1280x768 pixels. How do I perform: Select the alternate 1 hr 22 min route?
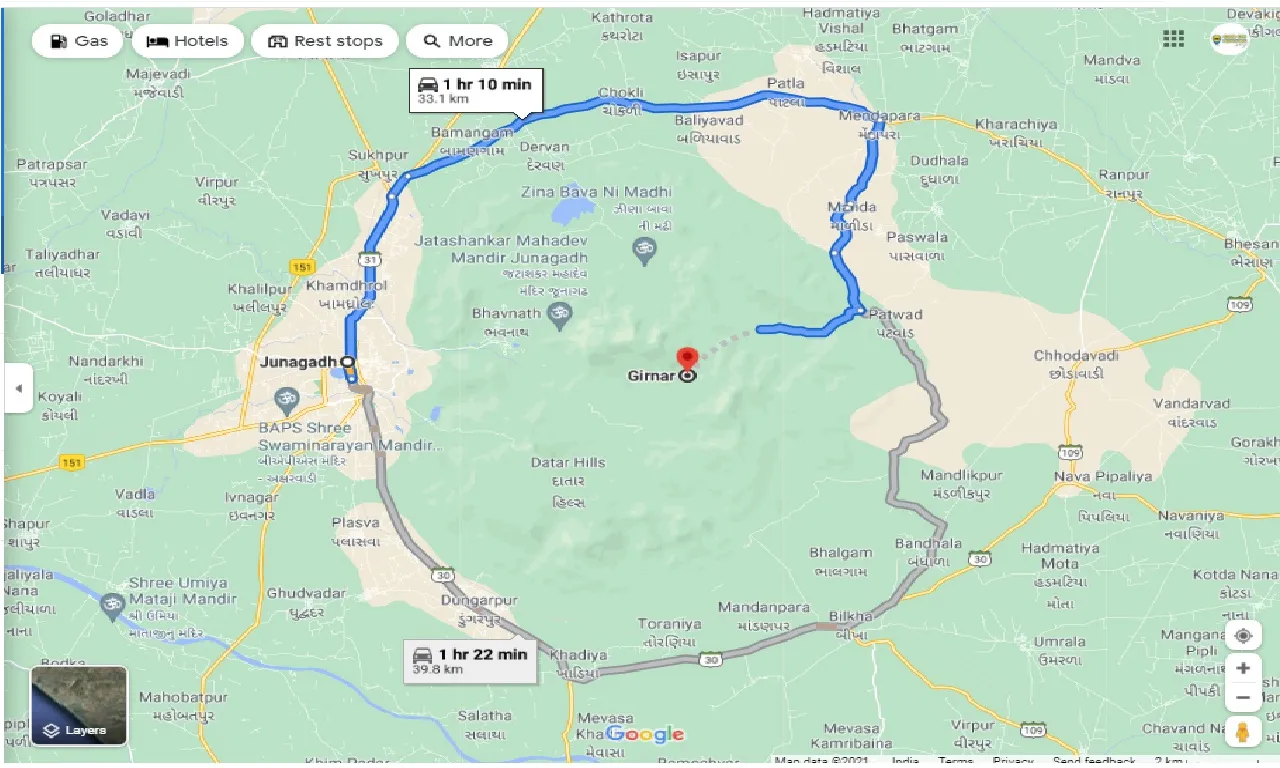(470, 660)
